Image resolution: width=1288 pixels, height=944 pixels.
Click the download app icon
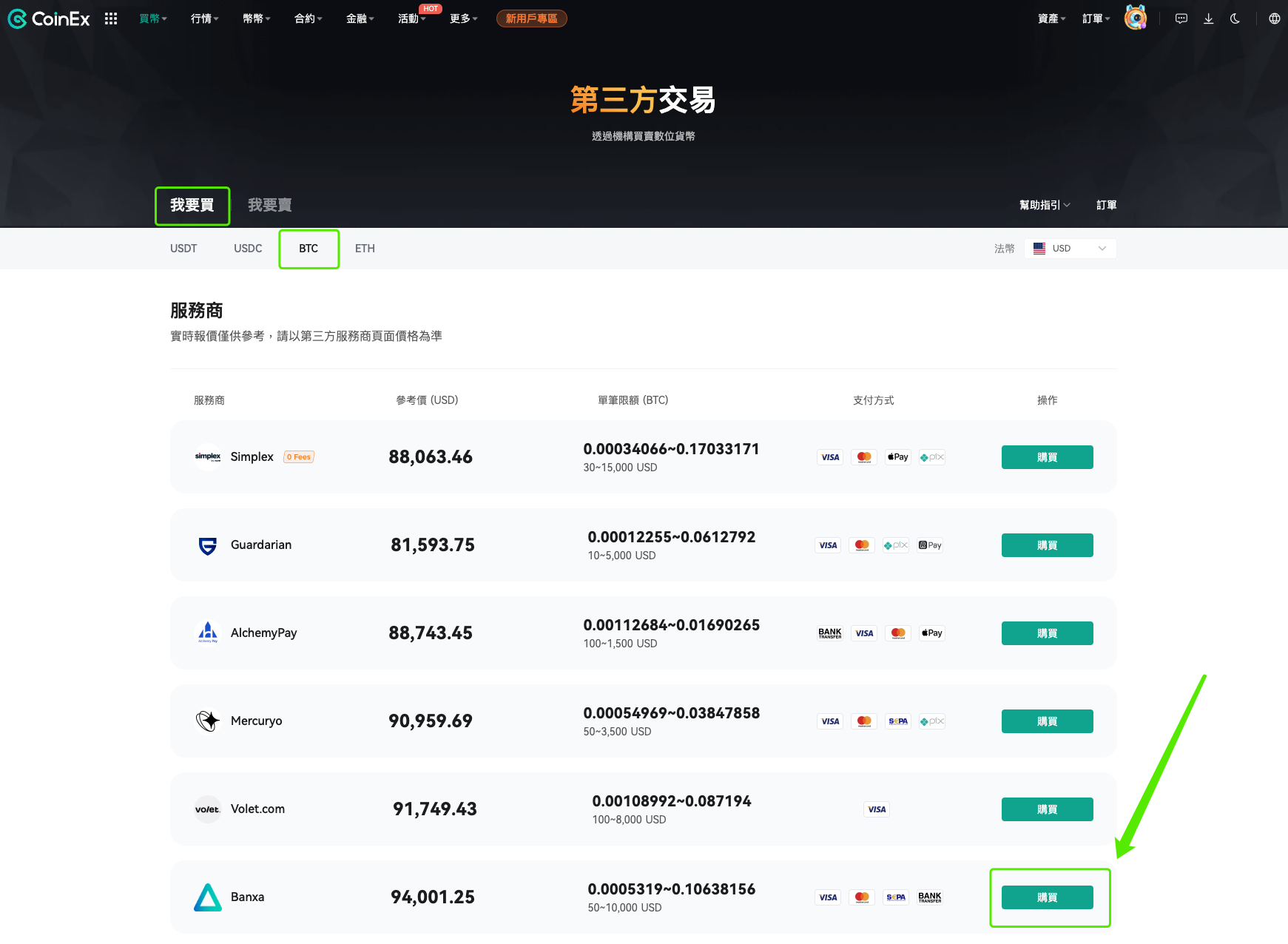(1208, 18)
